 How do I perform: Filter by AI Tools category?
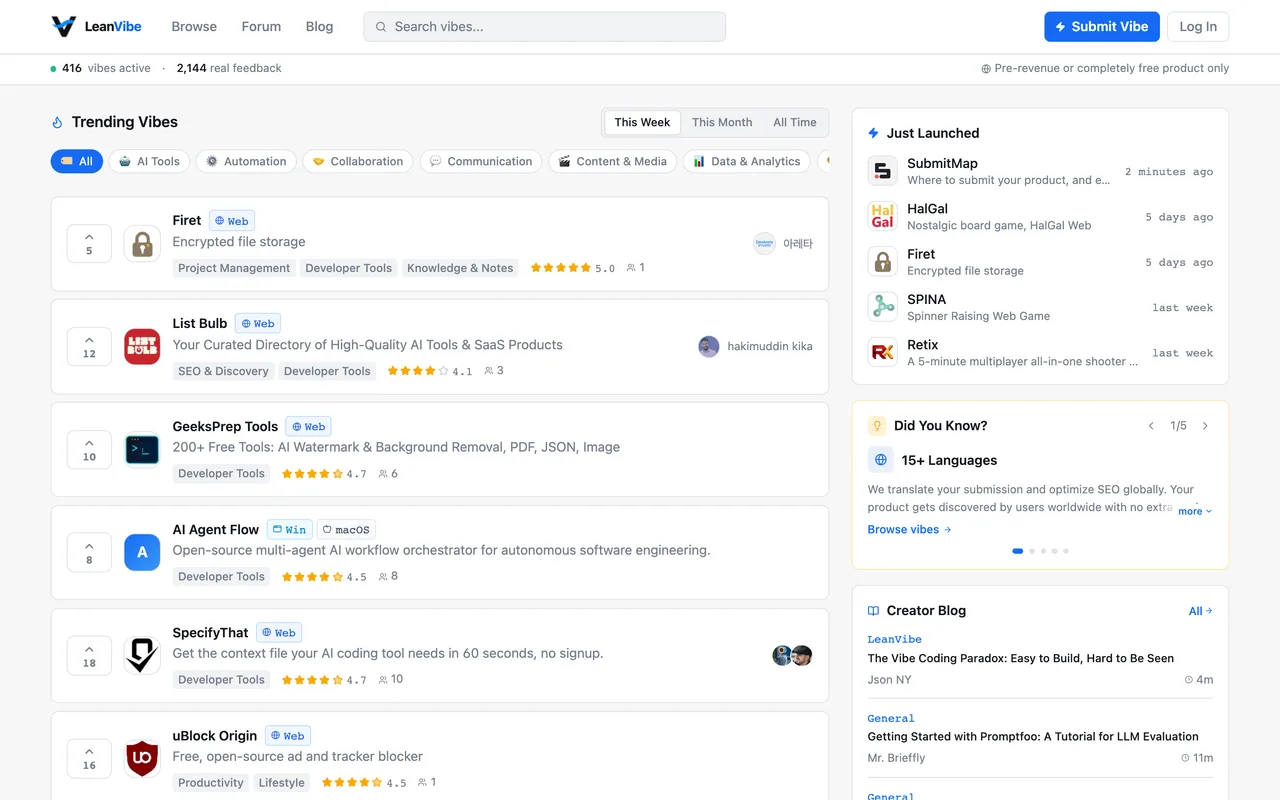150,161
